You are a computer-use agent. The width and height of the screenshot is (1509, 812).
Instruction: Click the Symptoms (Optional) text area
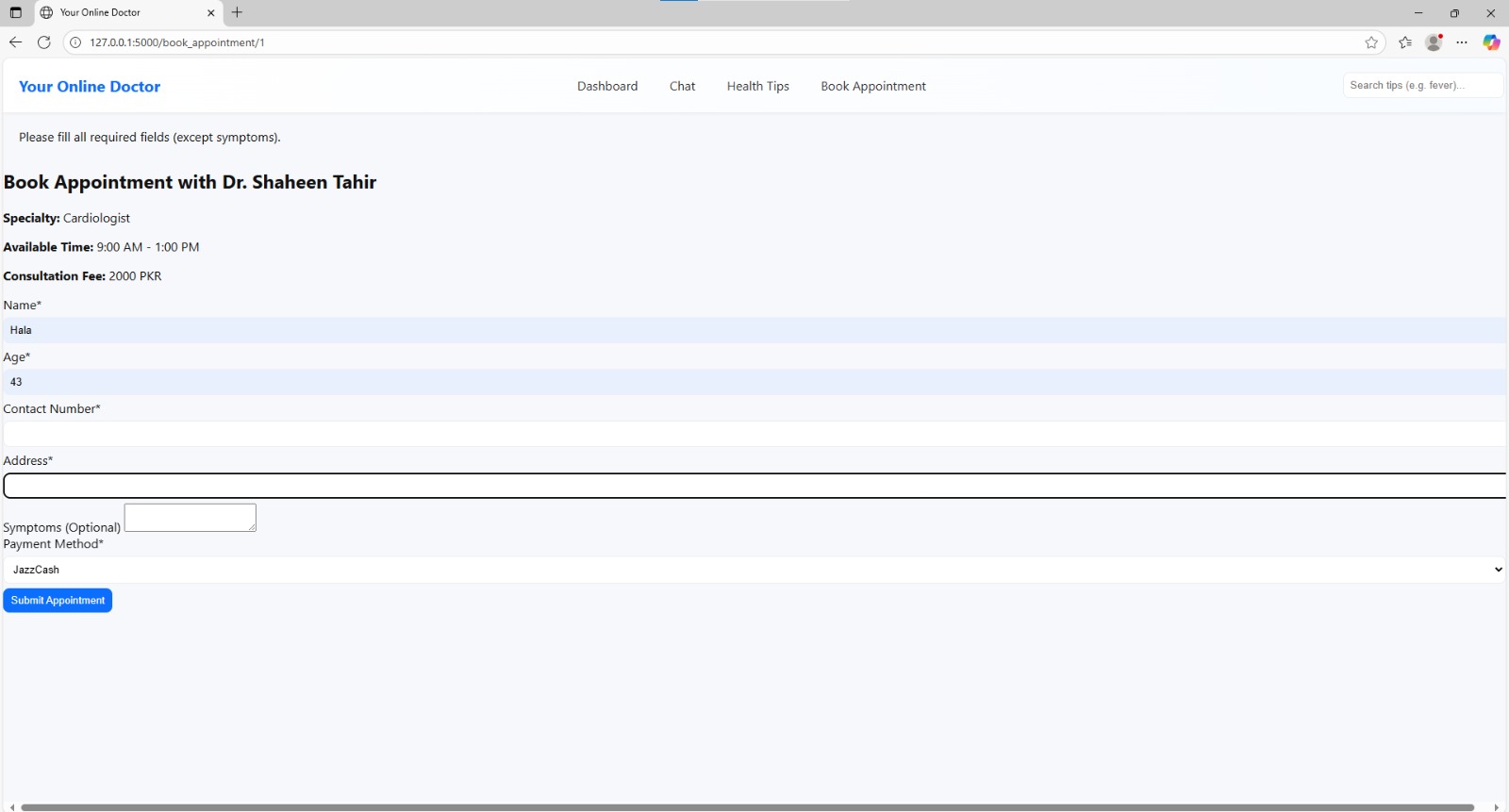[x=191, y=518]
